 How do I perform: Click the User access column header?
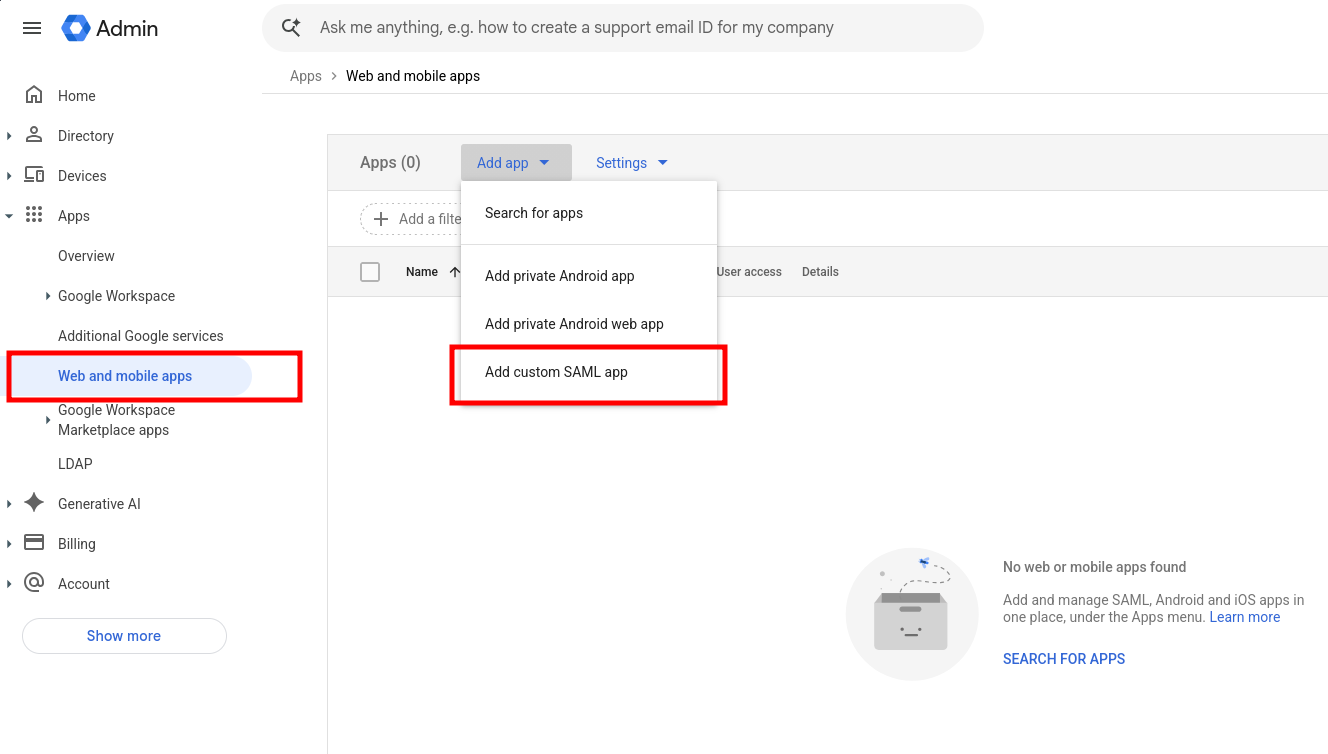(749, 272)
